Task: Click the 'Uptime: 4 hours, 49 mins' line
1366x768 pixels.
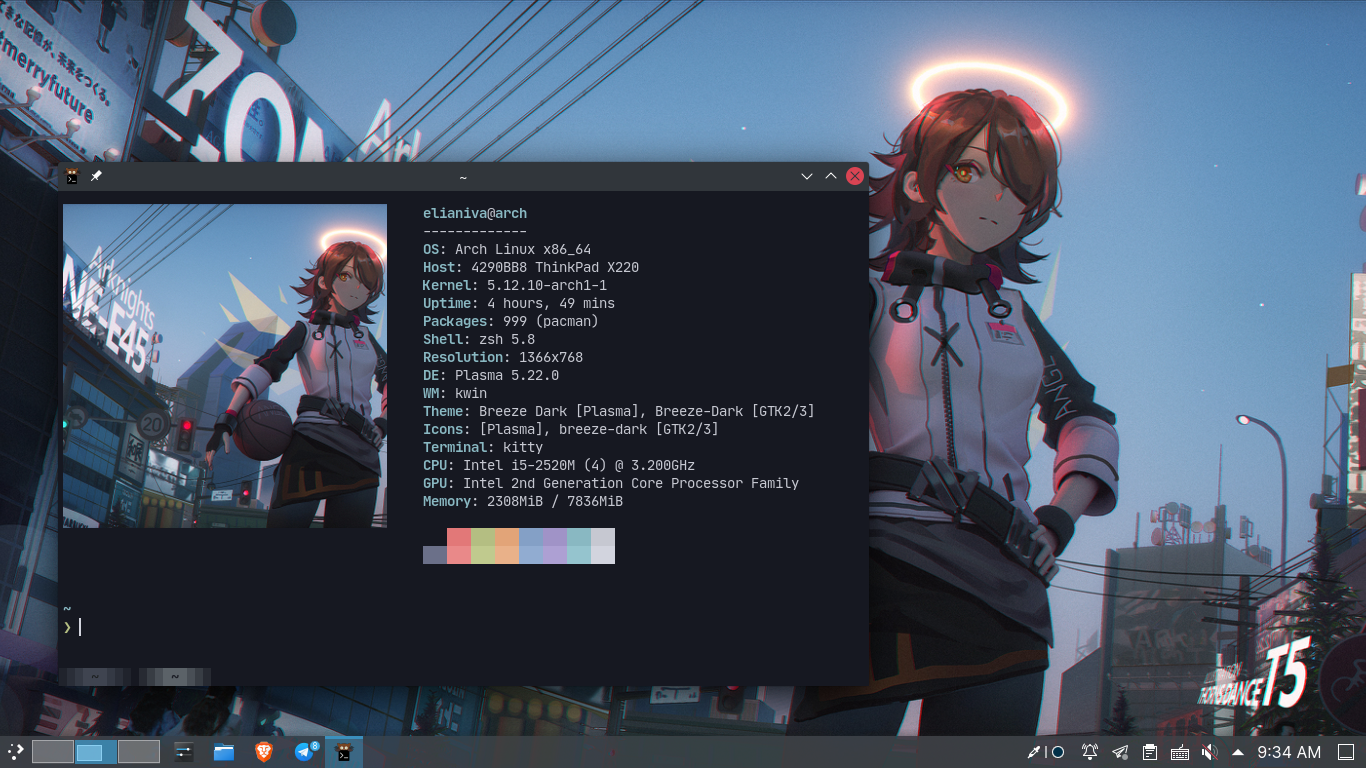Action: (x=519, y=303)
